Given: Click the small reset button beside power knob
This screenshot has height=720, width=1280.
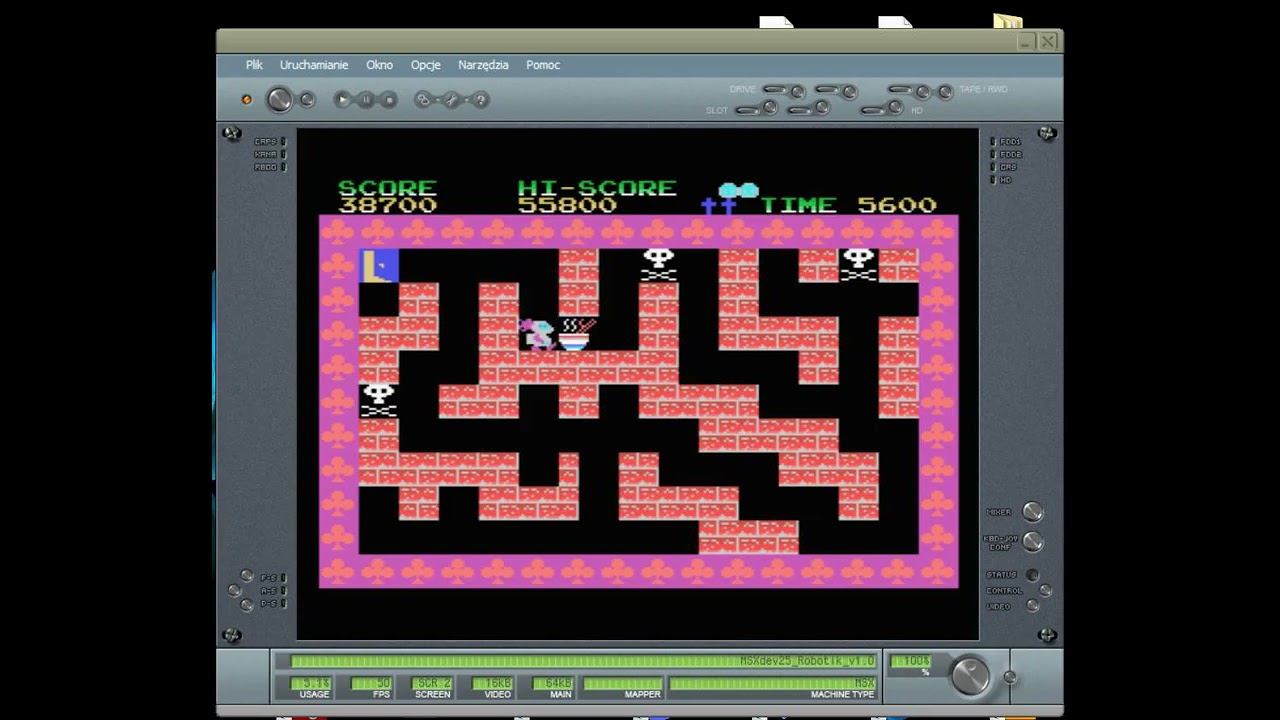Looking at the screenshot, I should click(x=307, y=100).
